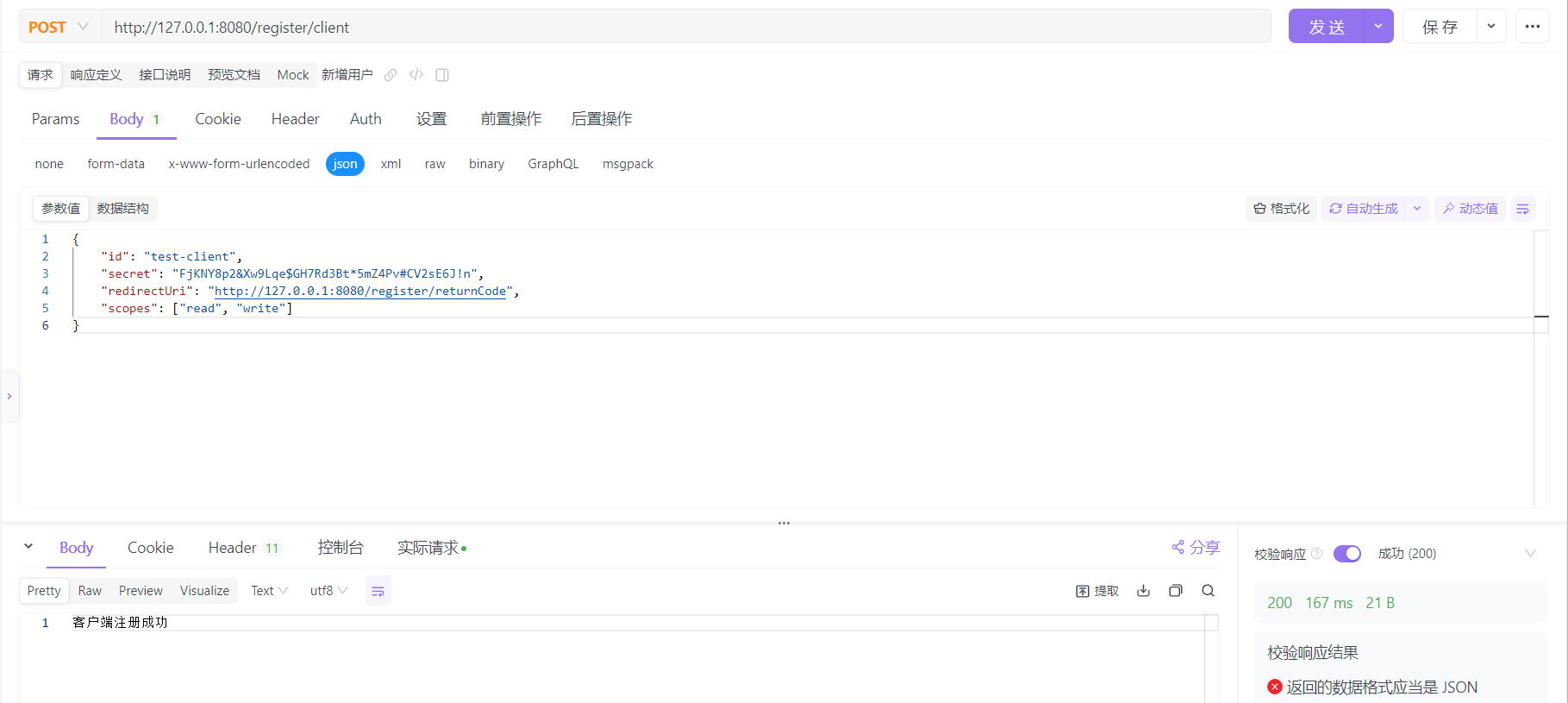Open the Text format dropdown
Image resolution: width=1568 pixels, height=703 pixels.
pos(269,591)
